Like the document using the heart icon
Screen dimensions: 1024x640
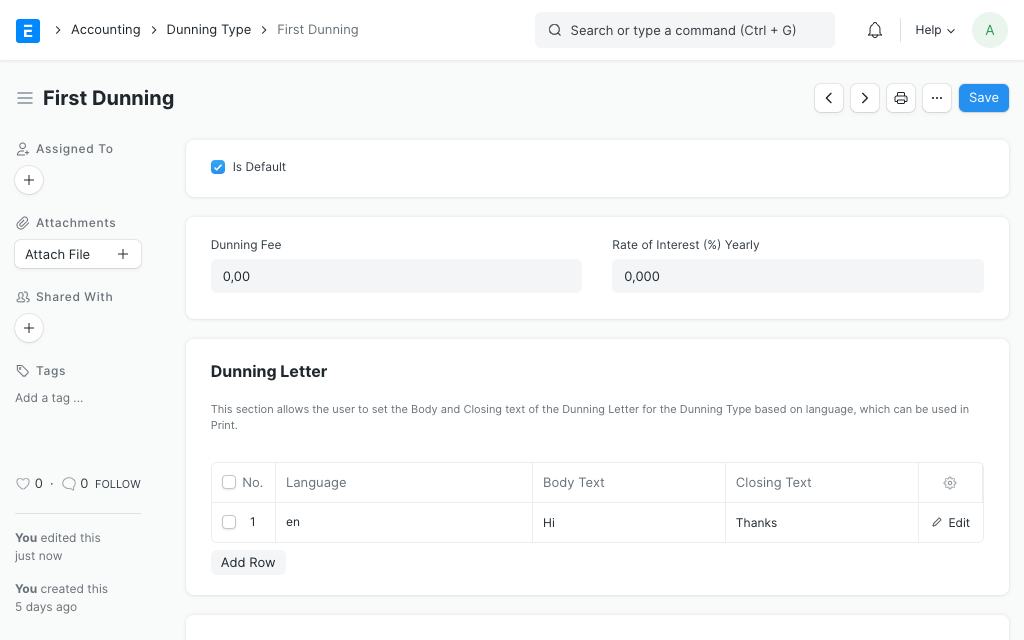pyautogui.click(x=21, y=483)
